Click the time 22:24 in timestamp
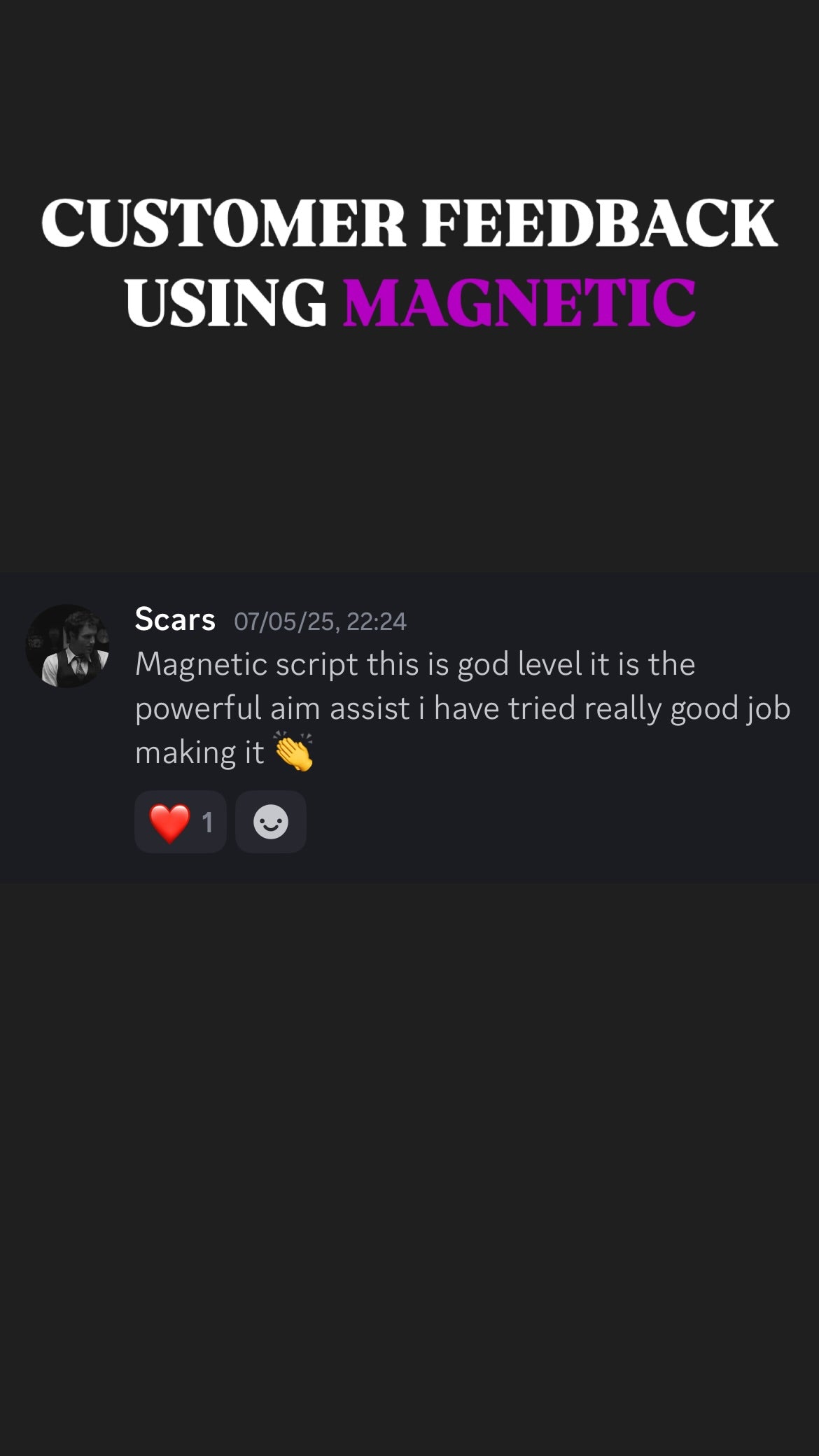819x1456 pixels. point(377,622)
